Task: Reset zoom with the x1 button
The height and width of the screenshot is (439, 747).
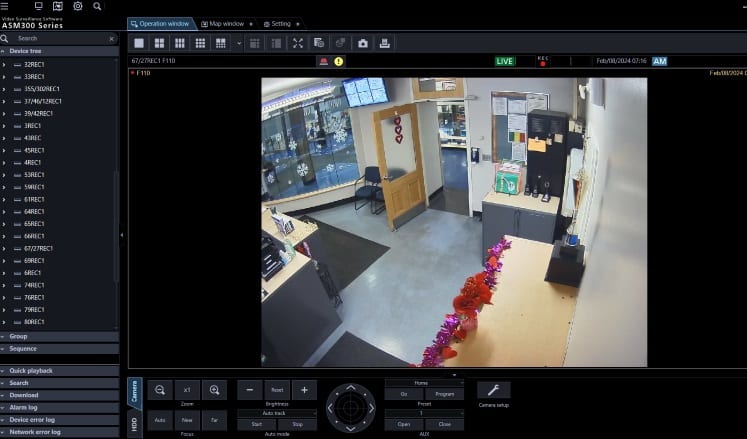Action: click(187, 390)
